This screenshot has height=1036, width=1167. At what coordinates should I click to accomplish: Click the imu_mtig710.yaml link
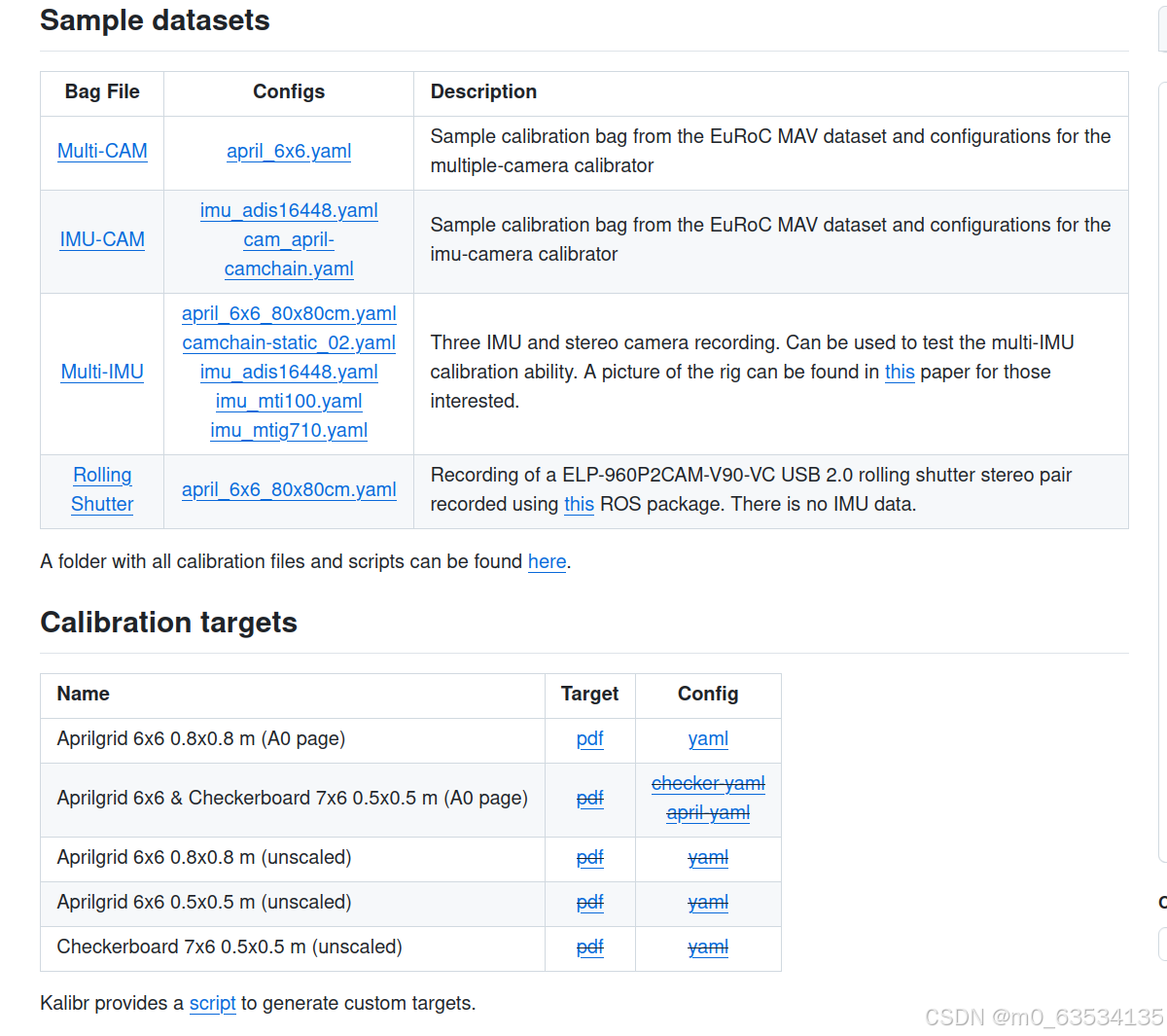[289, 430]
